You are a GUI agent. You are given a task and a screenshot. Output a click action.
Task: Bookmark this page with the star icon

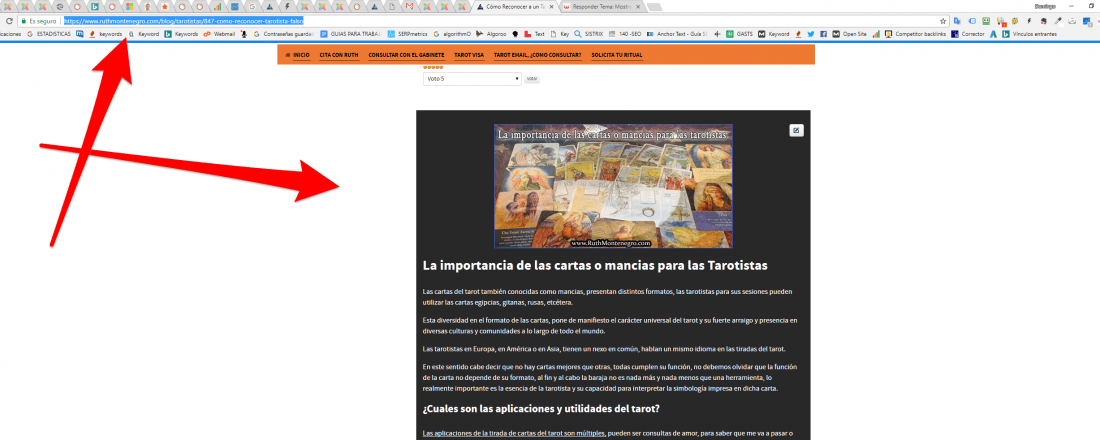(x=943, y=21)
